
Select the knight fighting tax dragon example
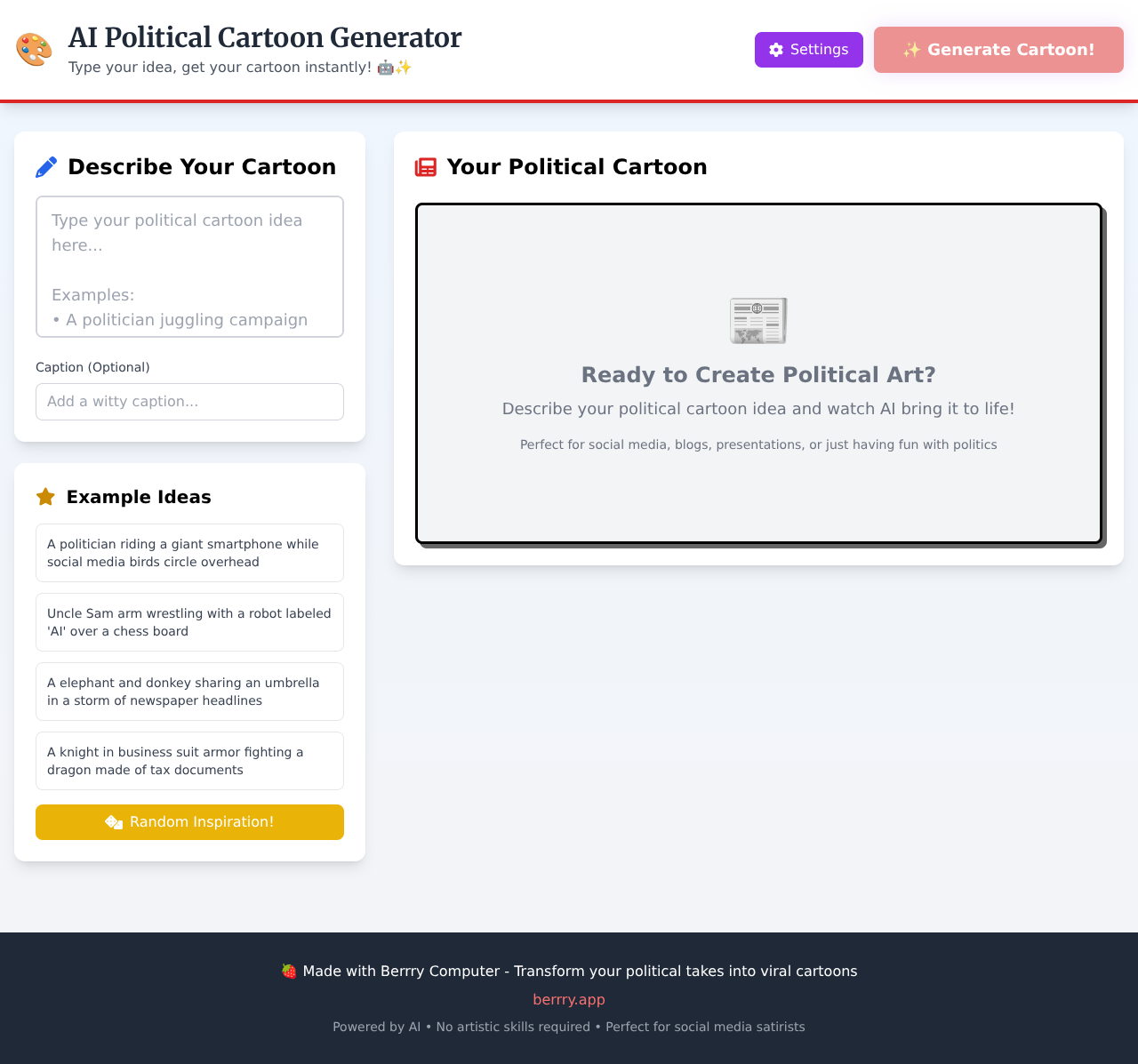[189, 760]
